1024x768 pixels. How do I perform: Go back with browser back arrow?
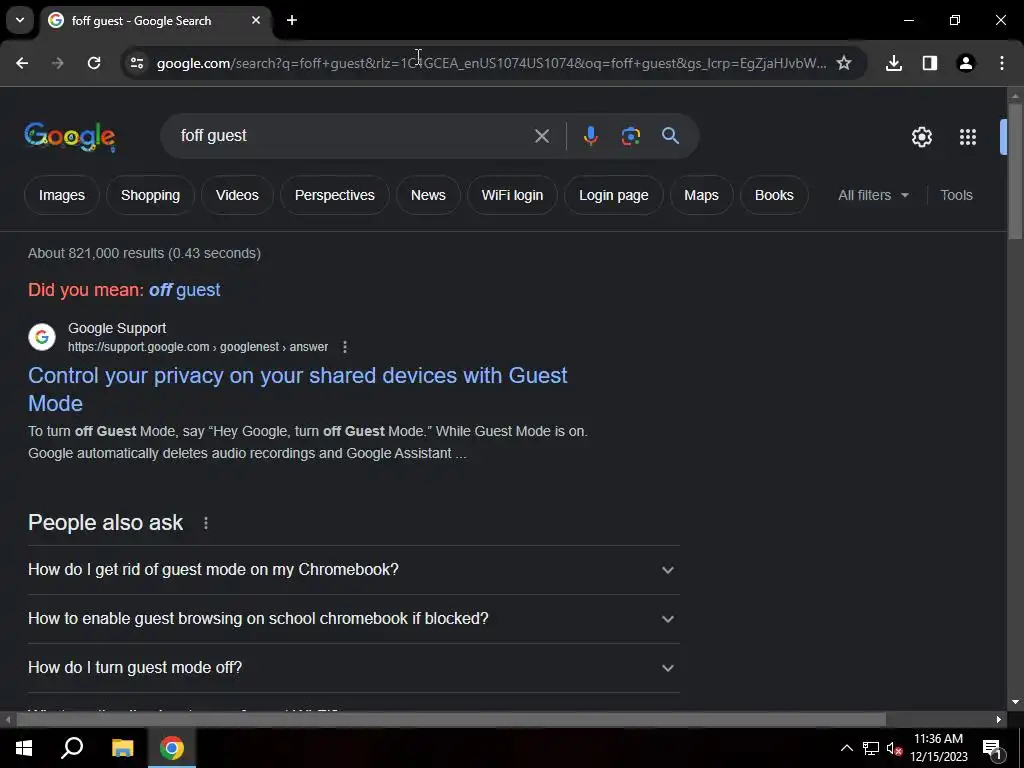click(x=22, y=63)
